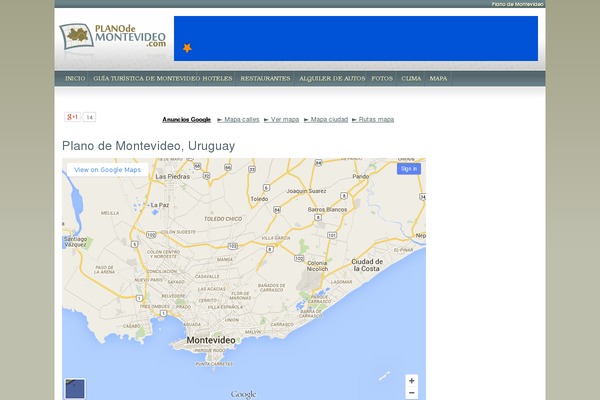This screenshot has width=600, height=400.
Task: Open the MAPA menu item
Action: [438, 78]
